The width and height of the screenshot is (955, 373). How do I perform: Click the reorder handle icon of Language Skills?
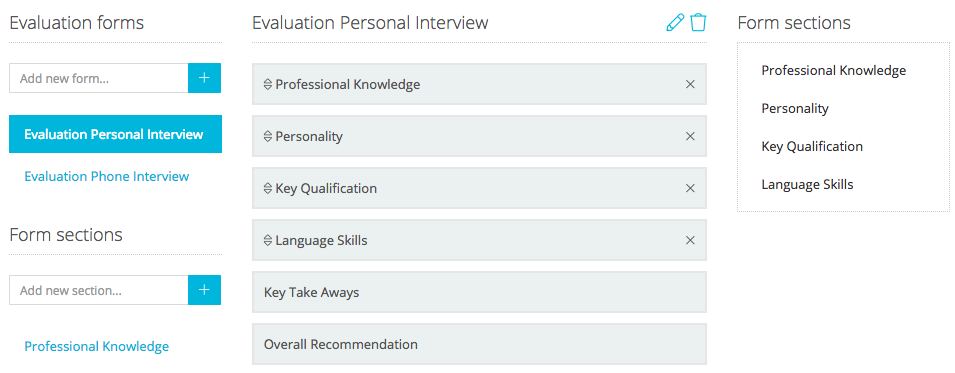pyautogui.click(x=267, y=240)
